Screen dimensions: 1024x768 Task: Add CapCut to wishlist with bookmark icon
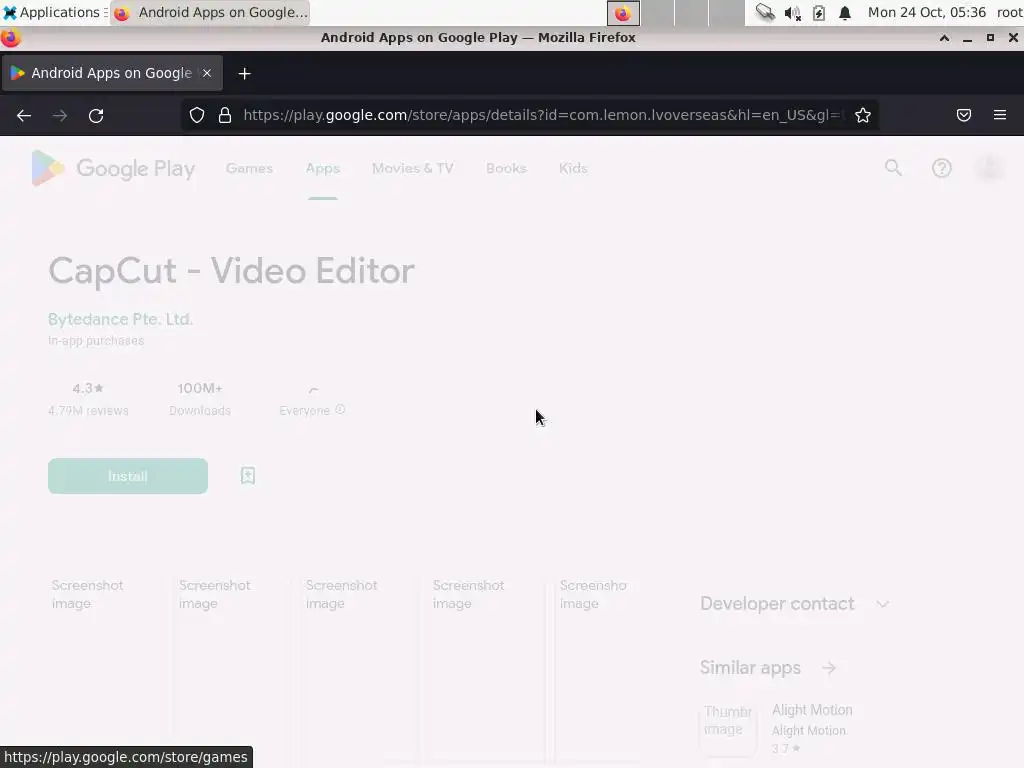tap(248, 475)
